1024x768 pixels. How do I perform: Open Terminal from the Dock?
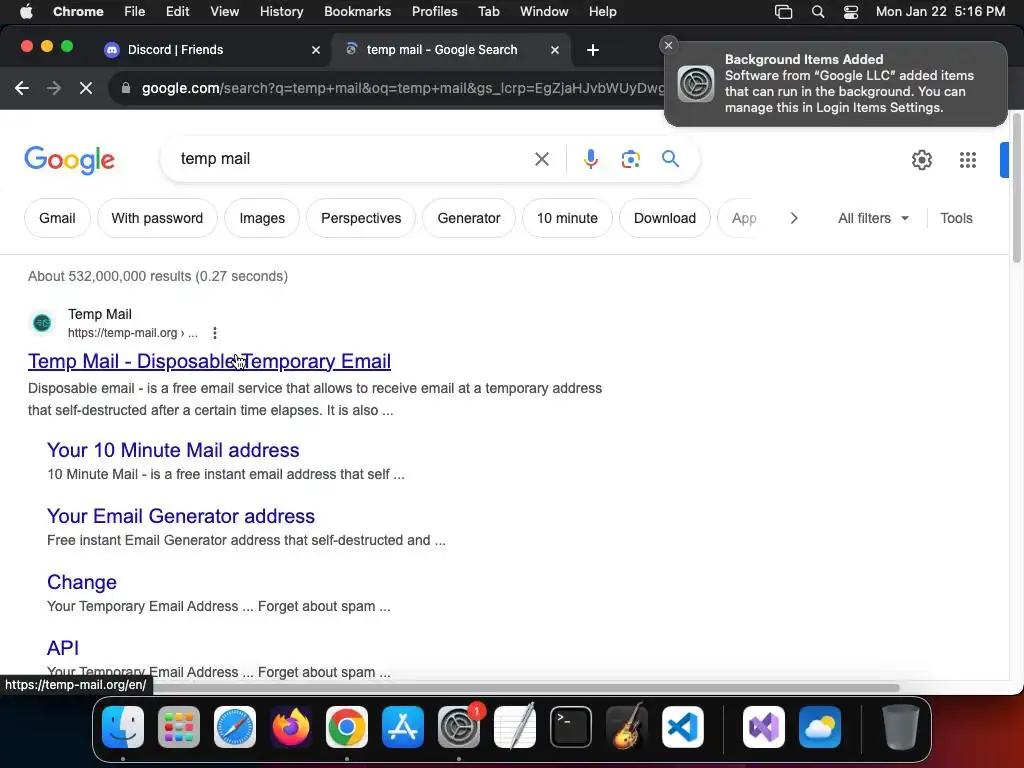point(571,727)
